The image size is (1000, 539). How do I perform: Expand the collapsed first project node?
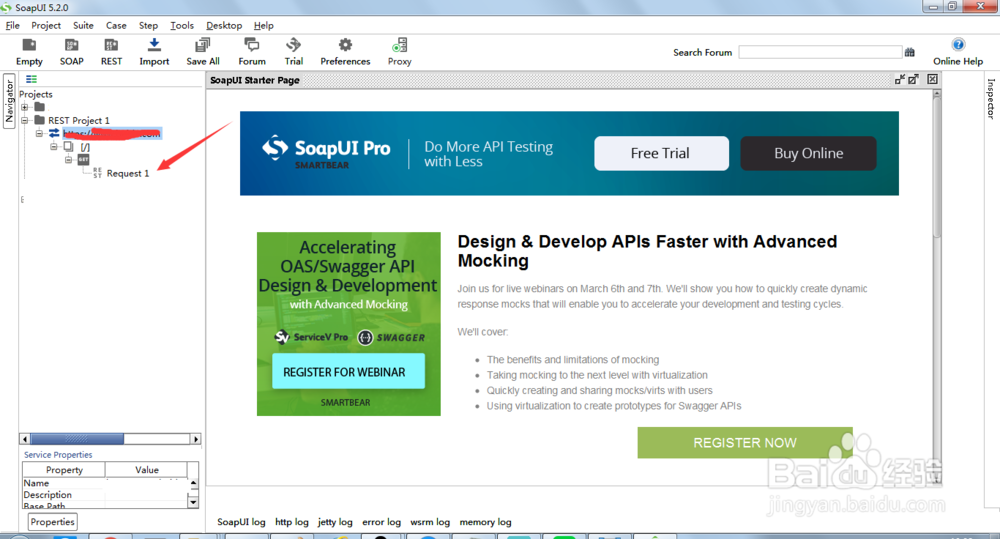pos(25,107)
